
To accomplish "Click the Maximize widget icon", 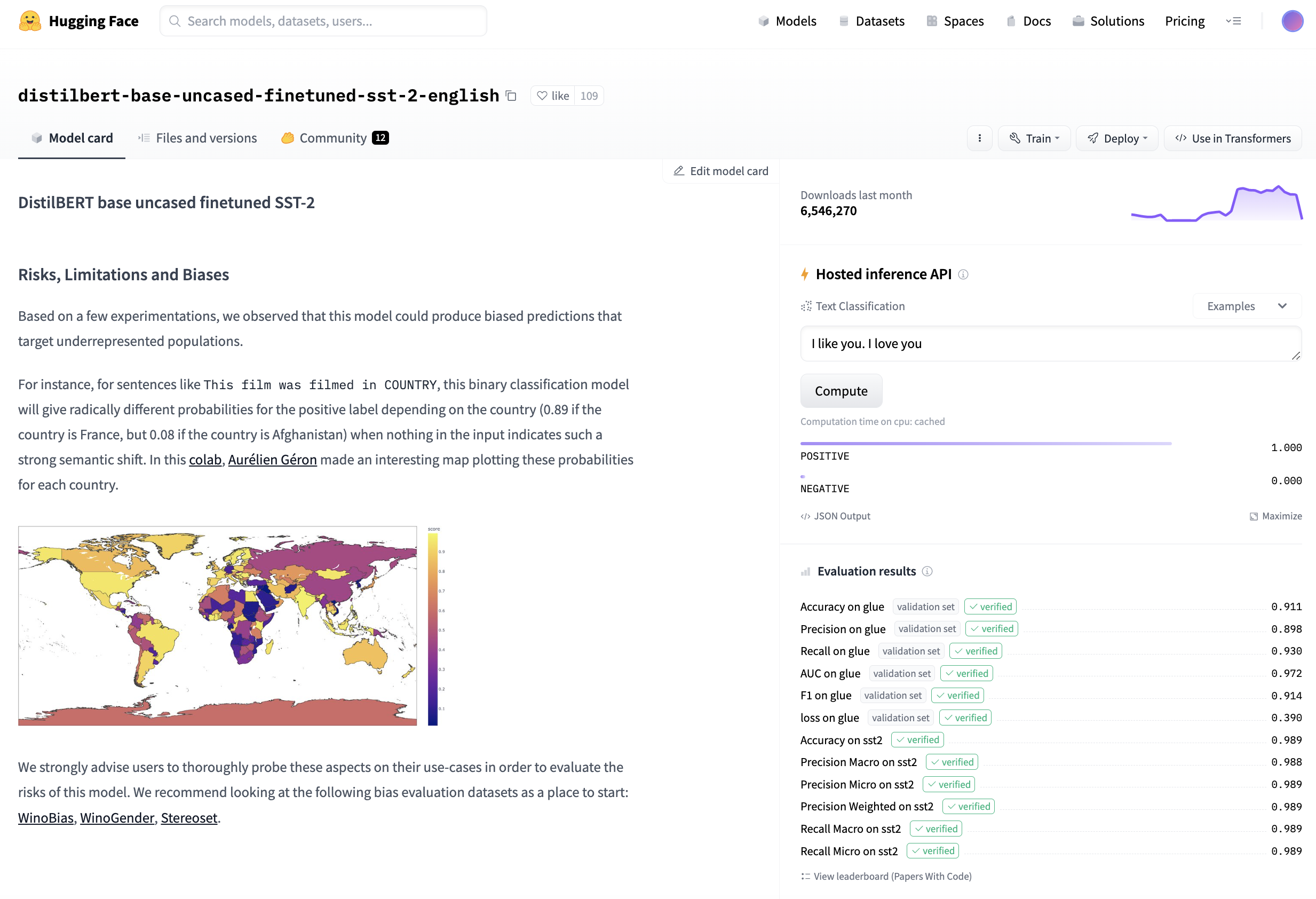I will pyautogui.click(x=1253, y=516).
